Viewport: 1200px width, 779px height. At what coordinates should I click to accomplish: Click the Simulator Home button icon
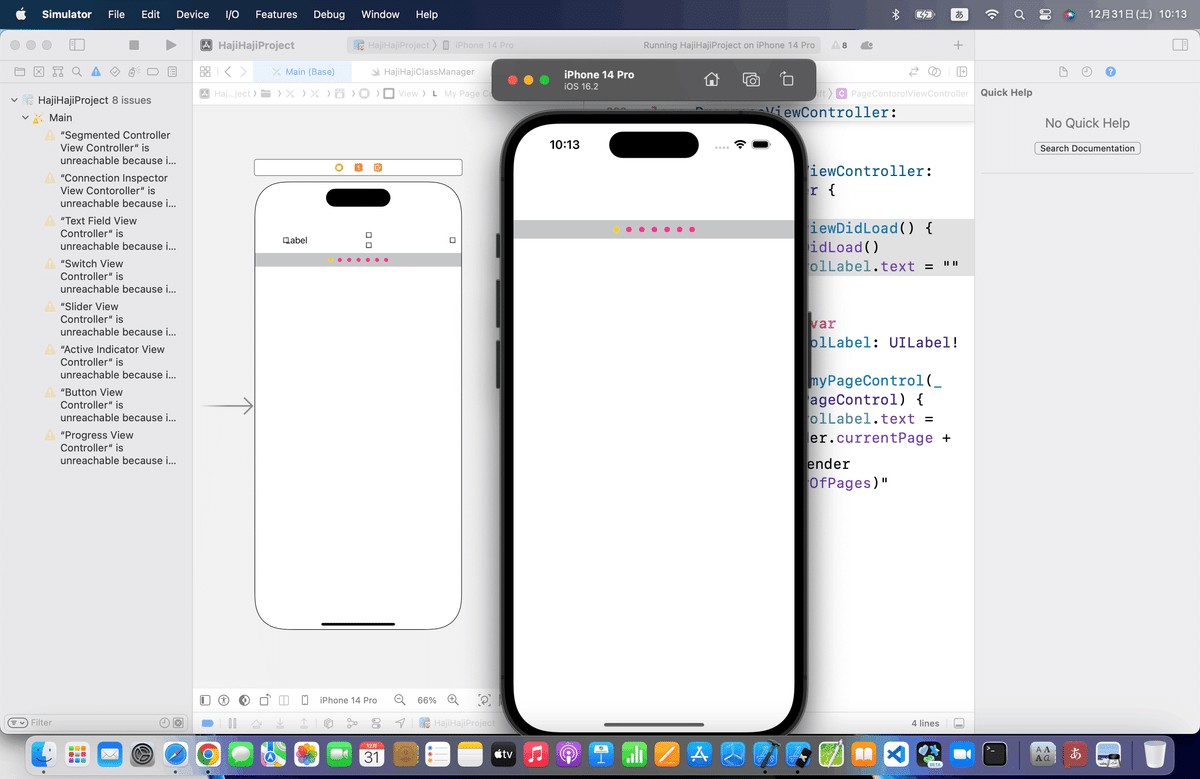click(x=711, y=80)
